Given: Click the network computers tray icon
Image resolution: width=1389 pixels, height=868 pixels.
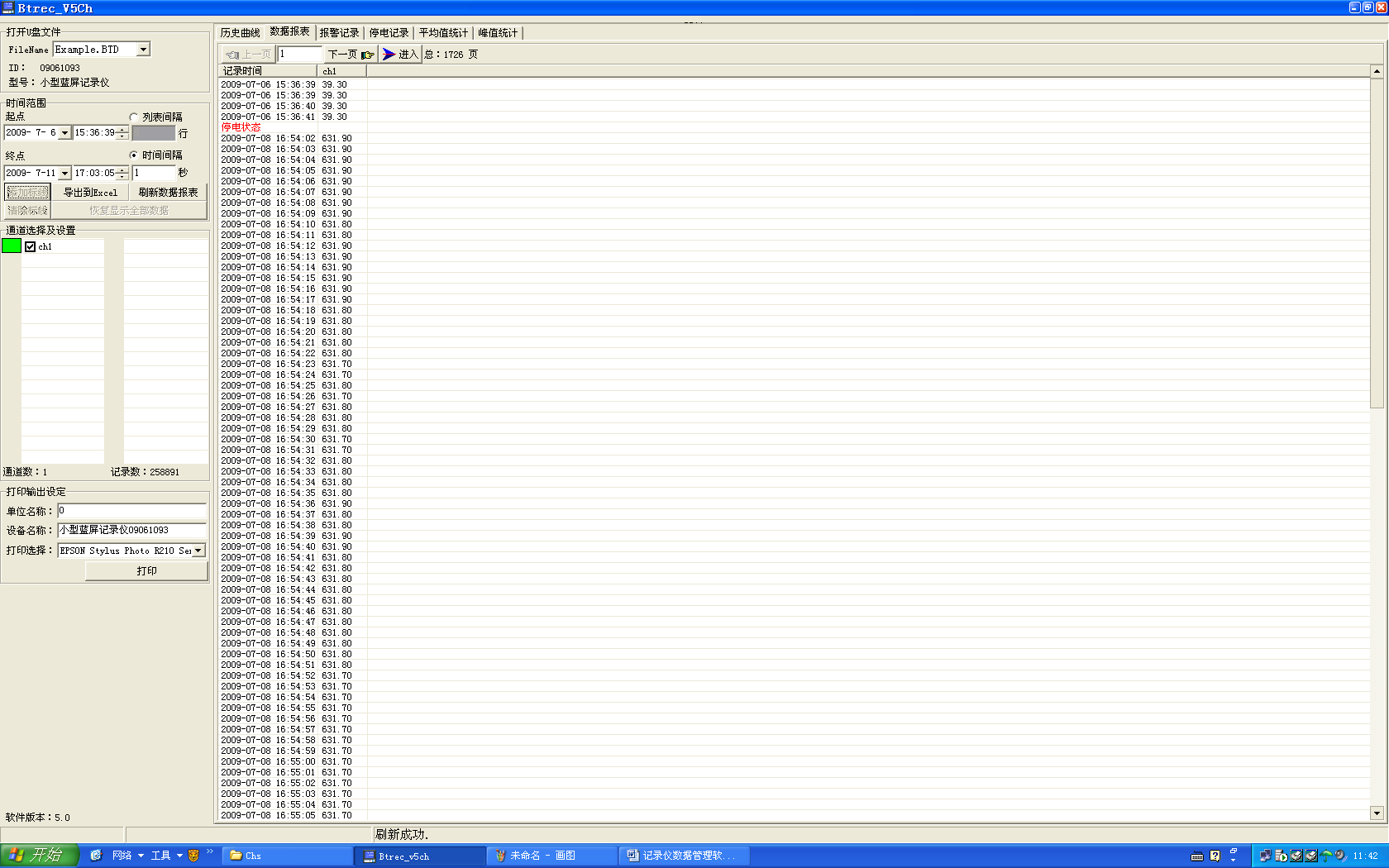Looking at the screenshot, I should 1265,856.
